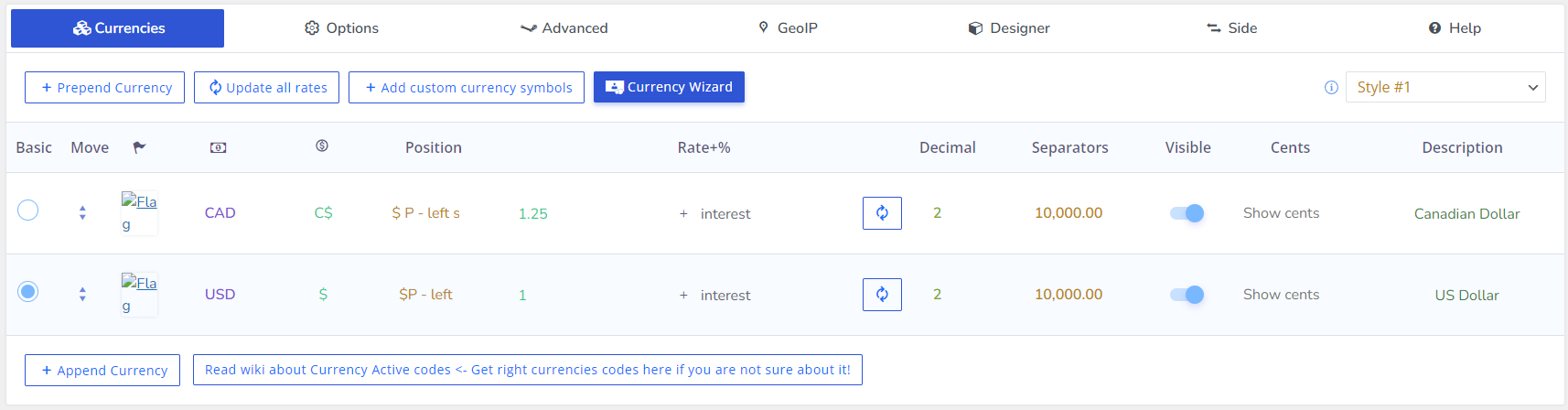Image resolution: width=1568 pixels, height=410 pixels.
Task: Toggle CAD currency visibility switch
Action: point(1187,213)
